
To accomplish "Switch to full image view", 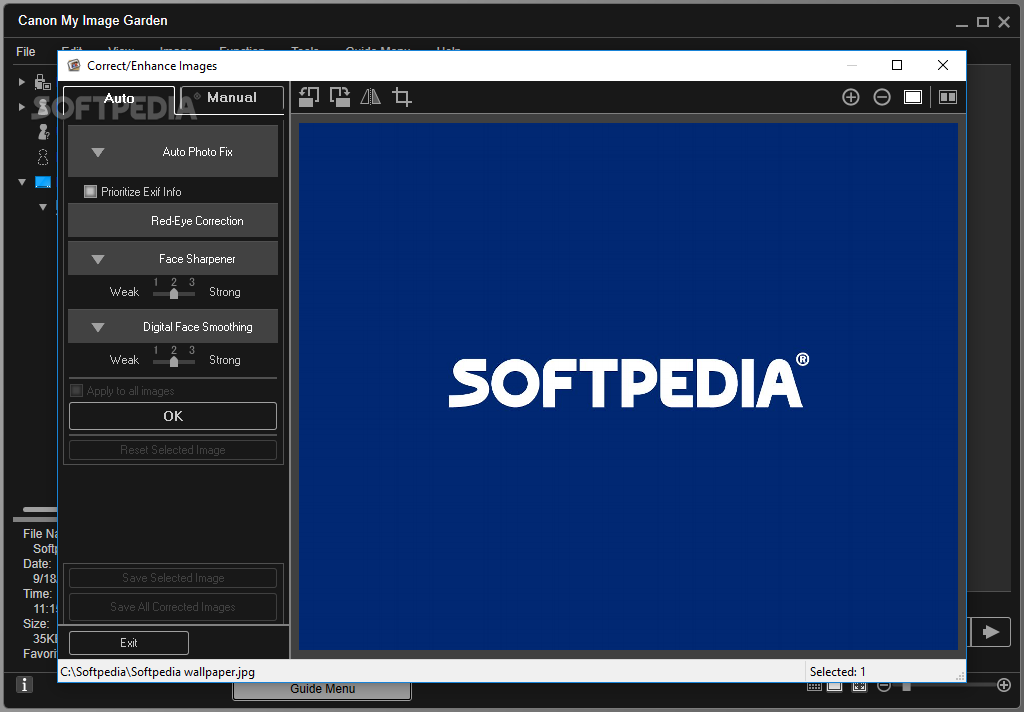I will (x=913, y=97).
